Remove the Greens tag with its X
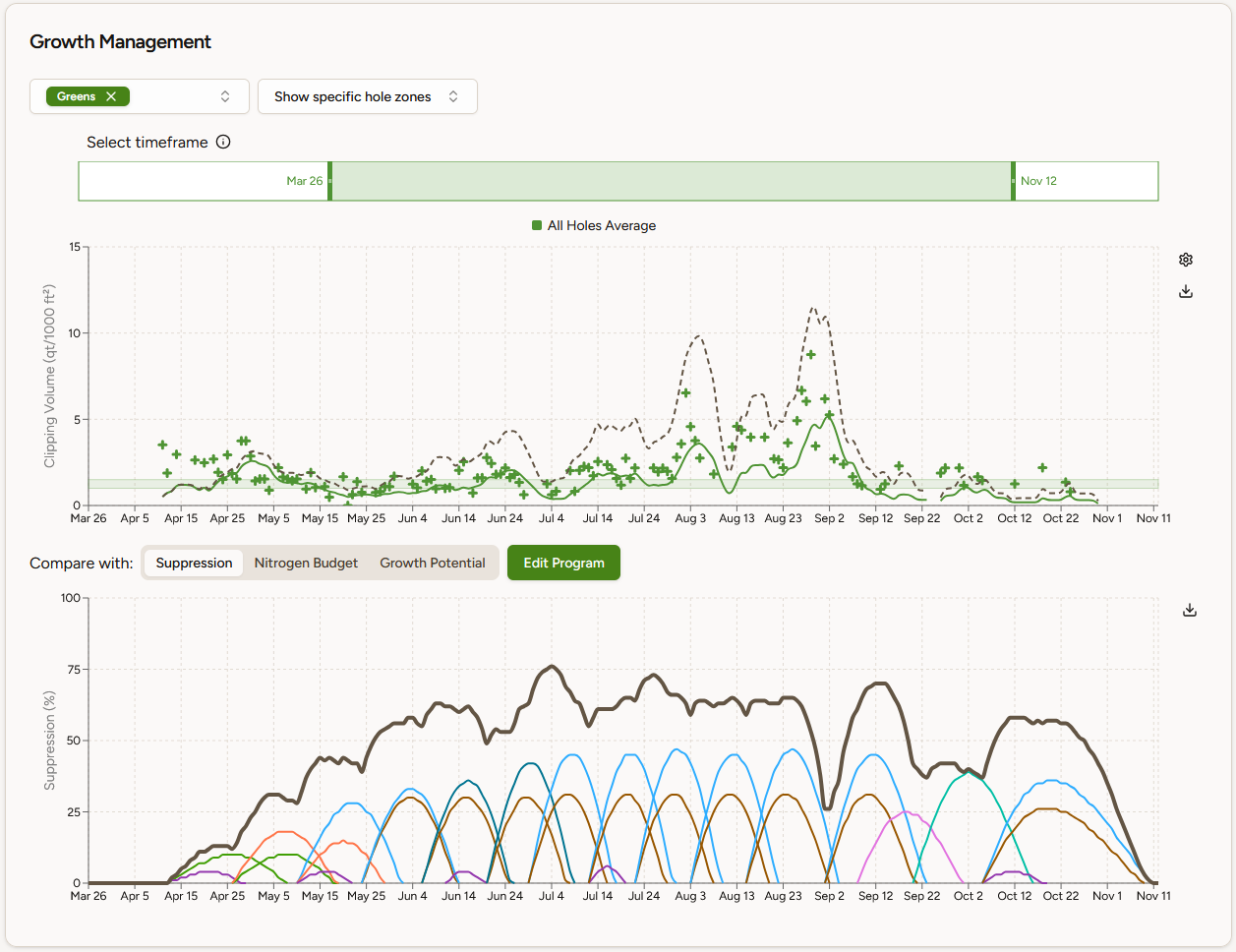This screenshot has height=952, width=1236. click(111, 96)
